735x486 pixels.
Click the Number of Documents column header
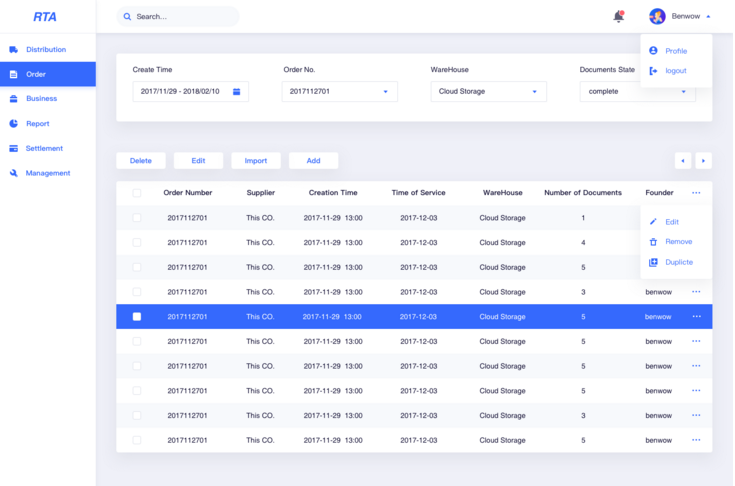(x=583, y=193)
